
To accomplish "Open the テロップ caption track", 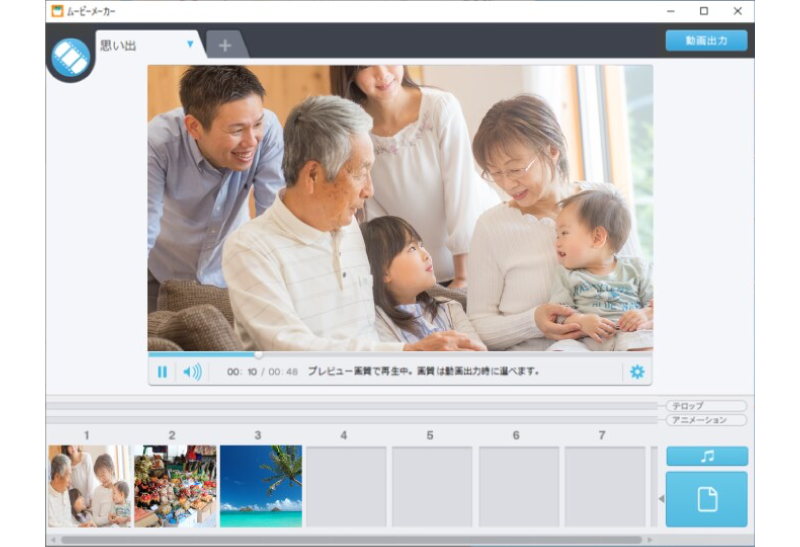I will tap(706, 406).
